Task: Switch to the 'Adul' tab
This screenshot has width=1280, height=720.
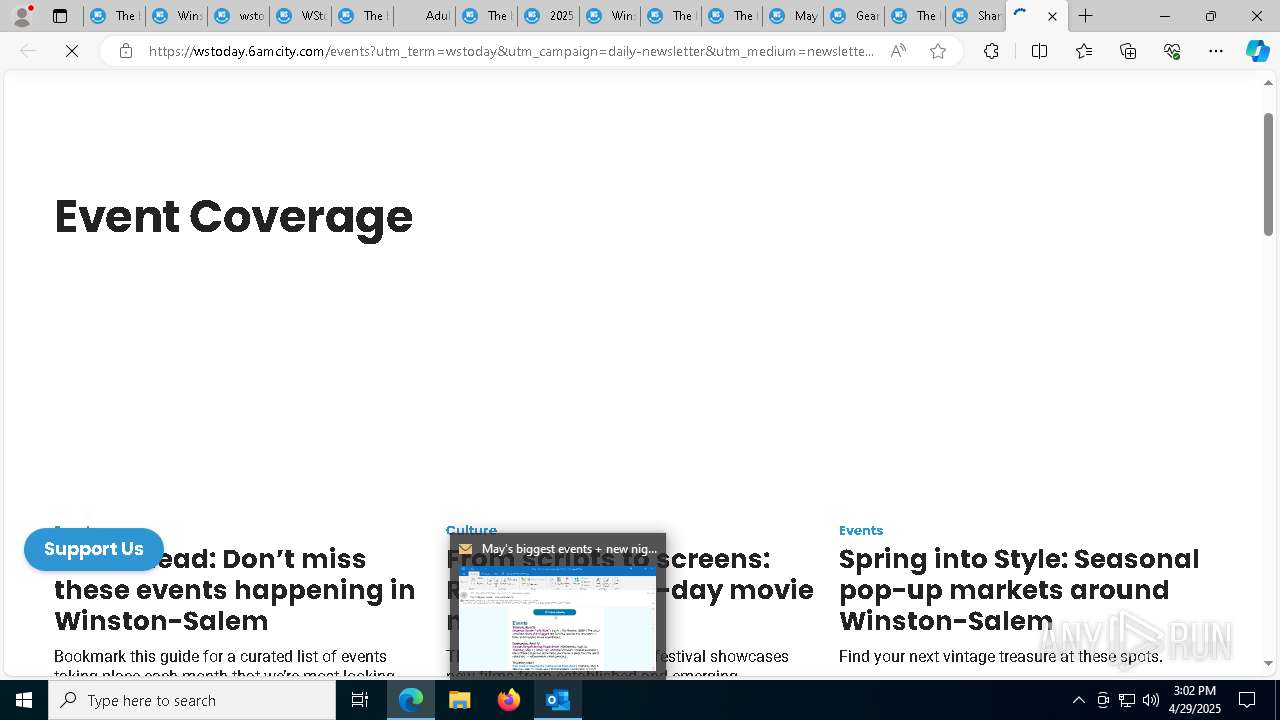Action: [x=424, y=16]
